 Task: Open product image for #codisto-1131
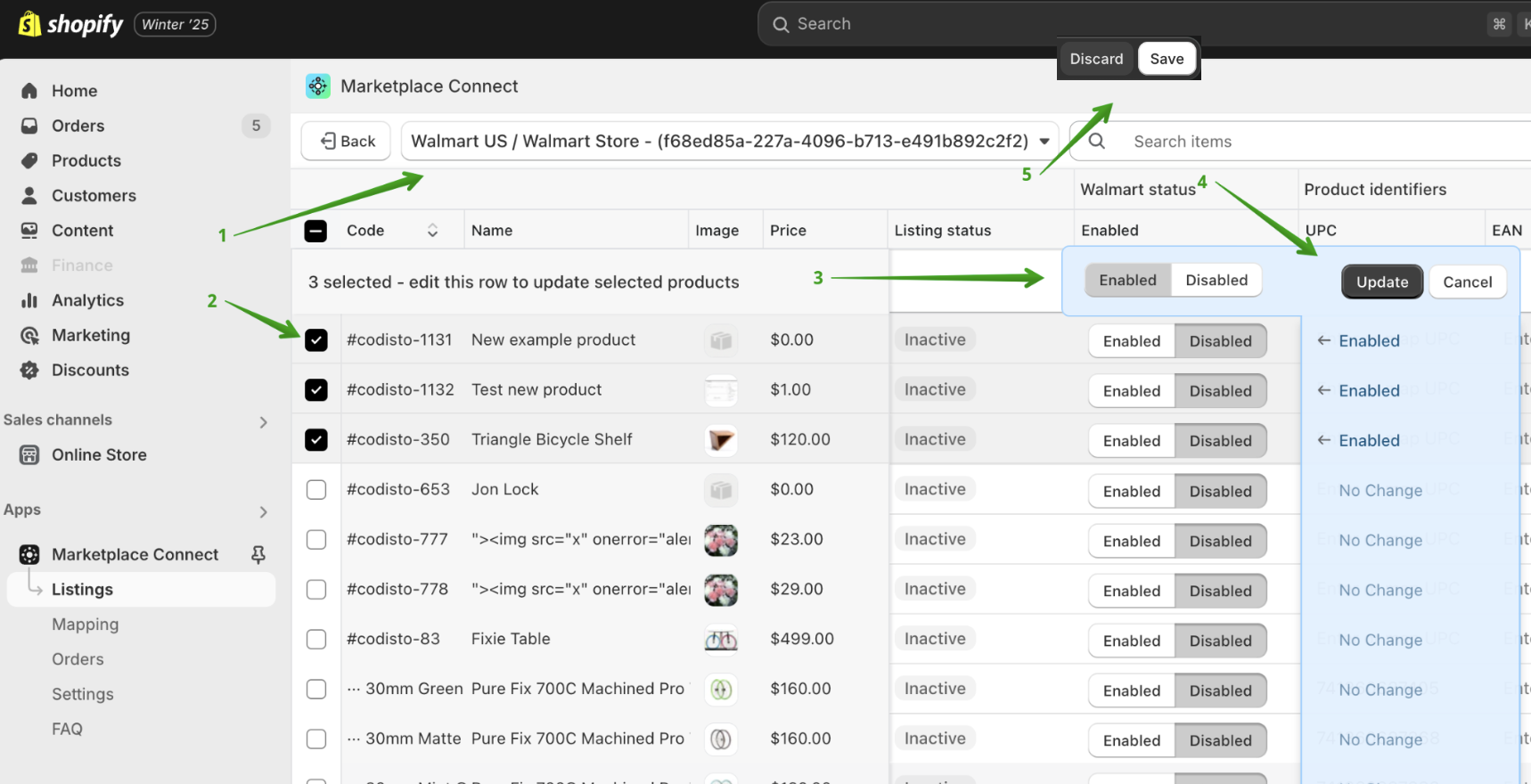[x=721, y=340]
